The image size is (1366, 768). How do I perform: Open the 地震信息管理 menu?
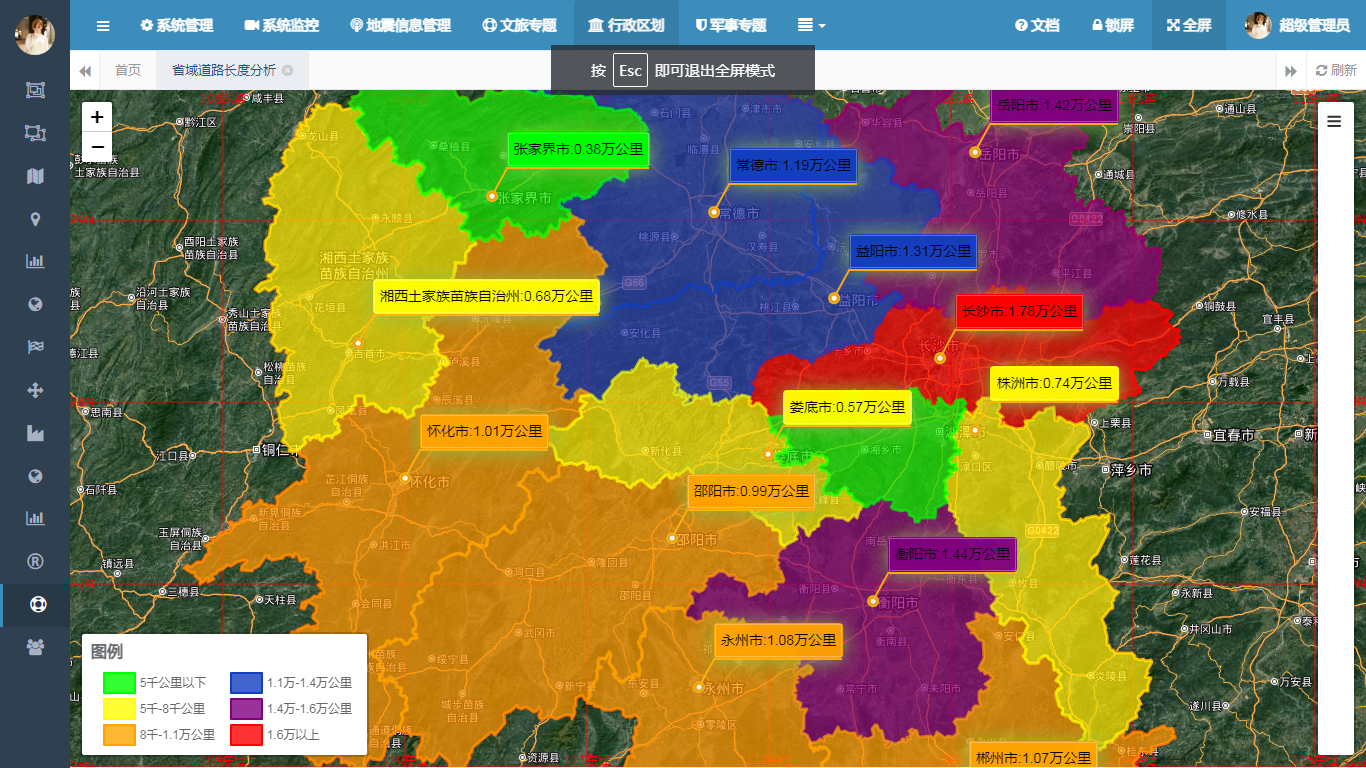(x=400, y=25)
